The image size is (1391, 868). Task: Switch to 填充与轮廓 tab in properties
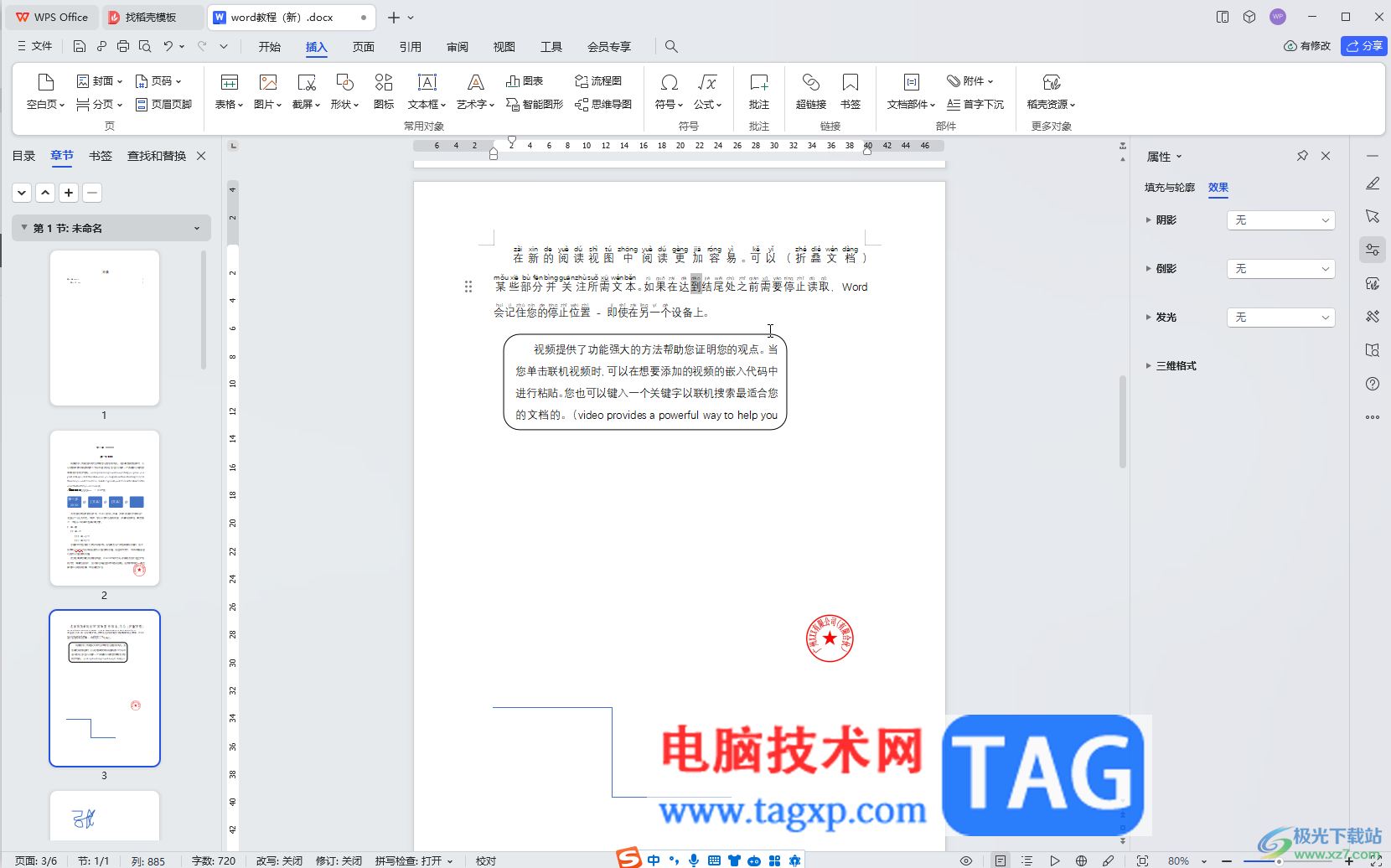pos(1170,188)
